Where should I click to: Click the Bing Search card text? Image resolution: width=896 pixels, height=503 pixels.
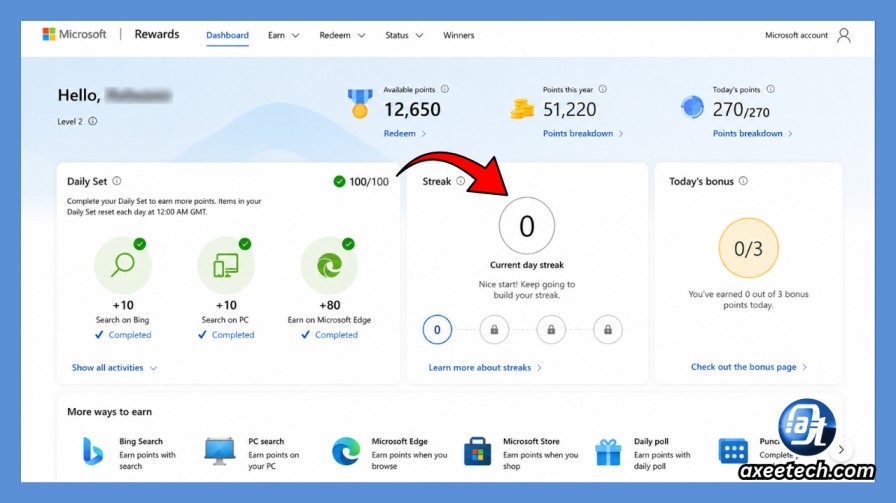click(x=147, y=454)
